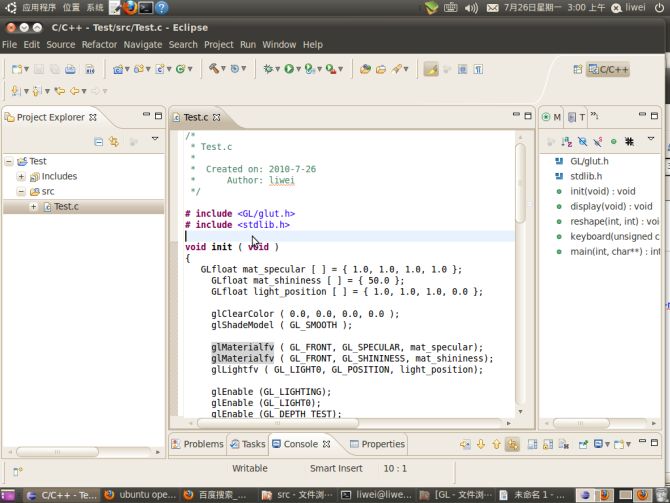Select display(void) : void in Outline
The height and width of the screenshot is (503, 670).
coord(611,206)
